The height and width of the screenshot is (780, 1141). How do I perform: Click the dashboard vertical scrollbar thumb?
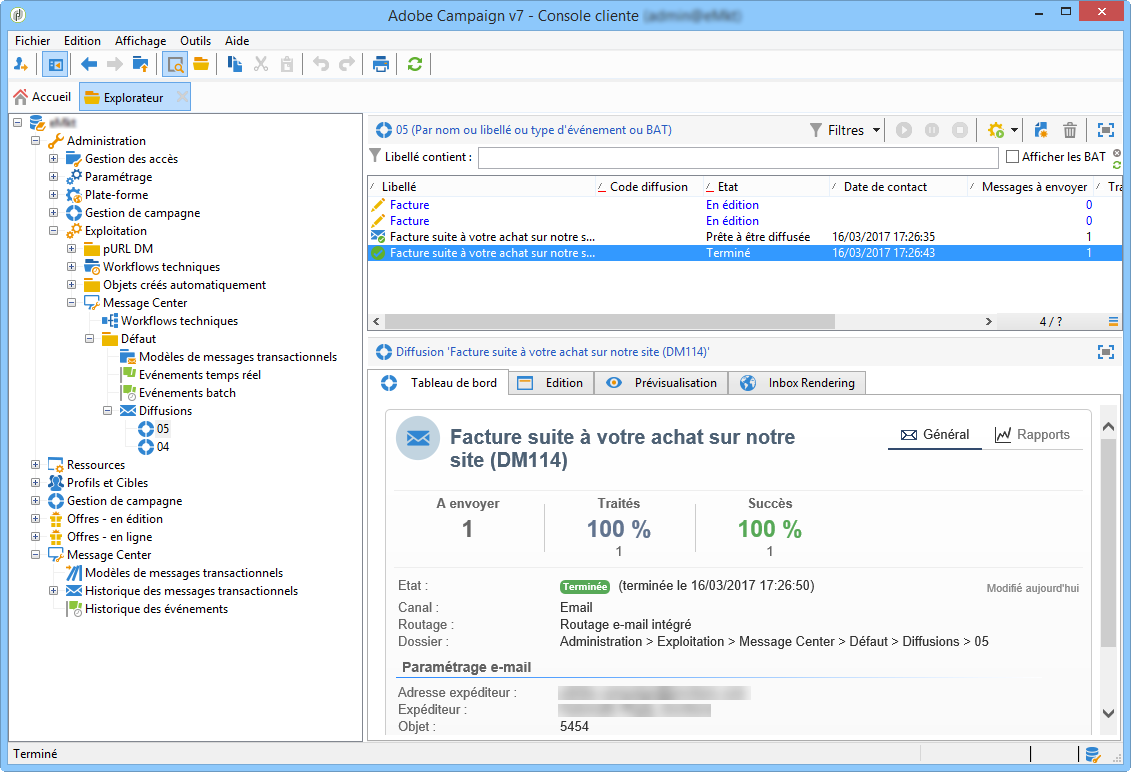(1108, 542)
